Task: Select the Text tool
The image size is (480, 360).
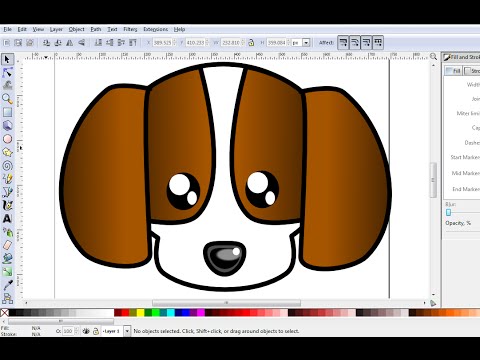Action: tap(7, 219)
